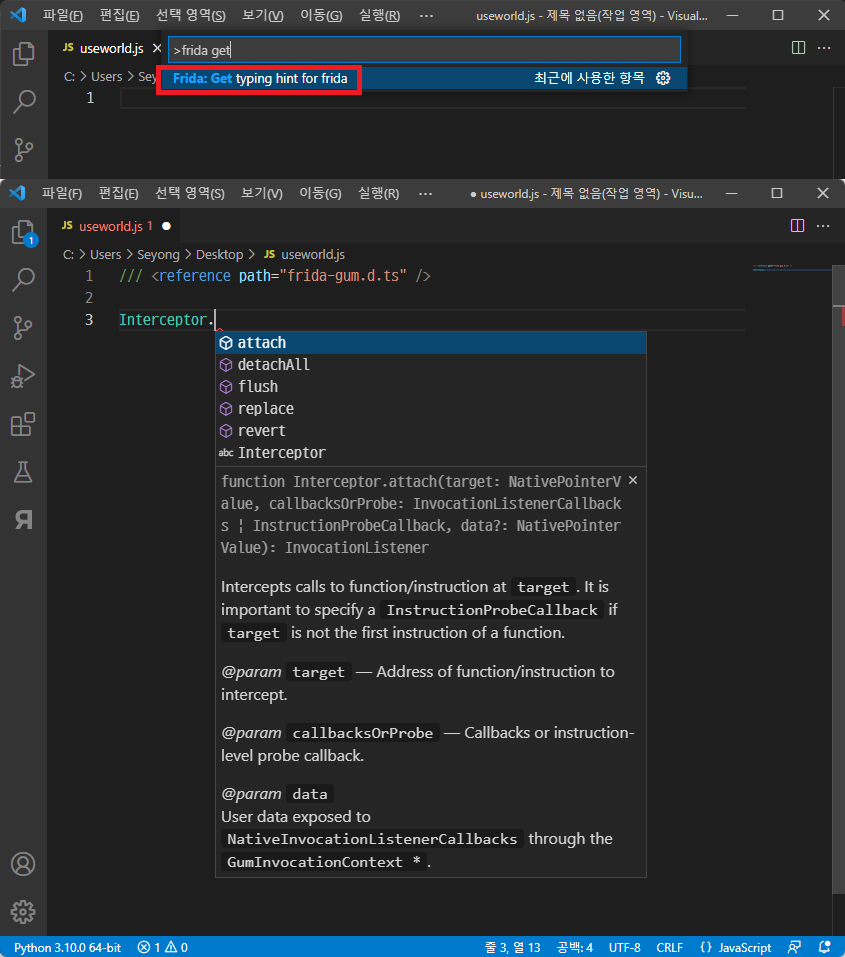Pick 'replace' in the autocomplete list

(x=265, y=409)
